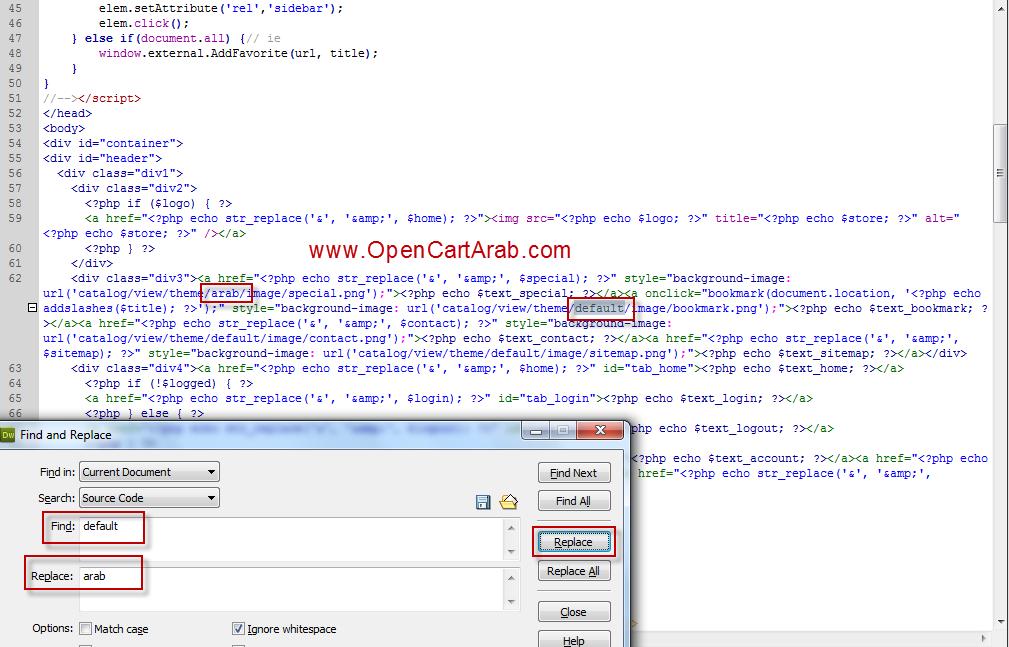Click the '<div class="div1">' code line
Image resolution: width=1009 pixels, height=647 pixels.
(120, 173)
